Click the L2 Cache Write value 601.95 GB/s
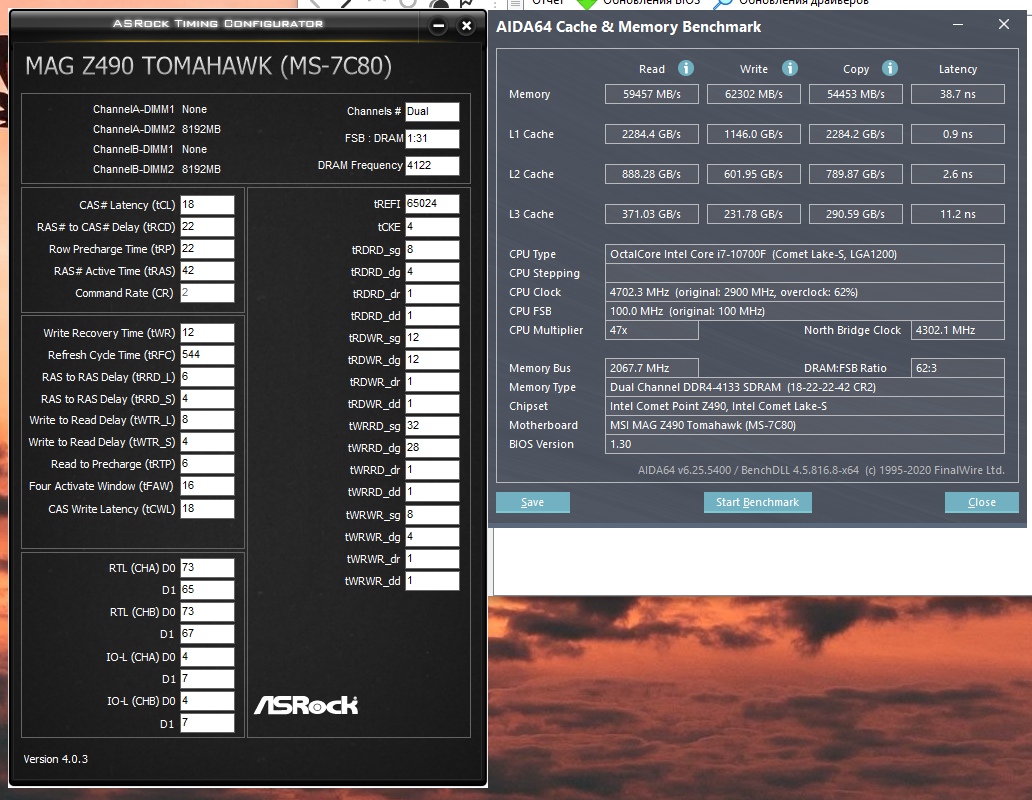This screenshot has height=800, width=1032. pos(754,174)
